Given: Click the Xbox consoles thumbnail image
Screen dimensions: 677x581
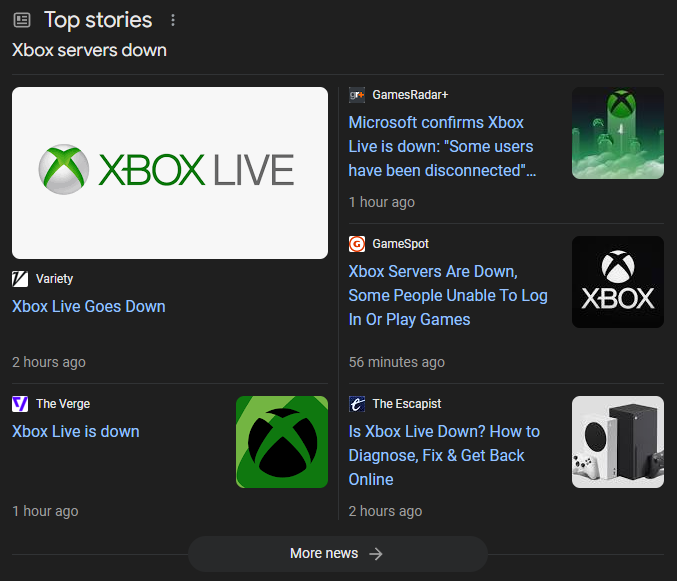Looking at the screenshot, I should click(x=618, y=442).
